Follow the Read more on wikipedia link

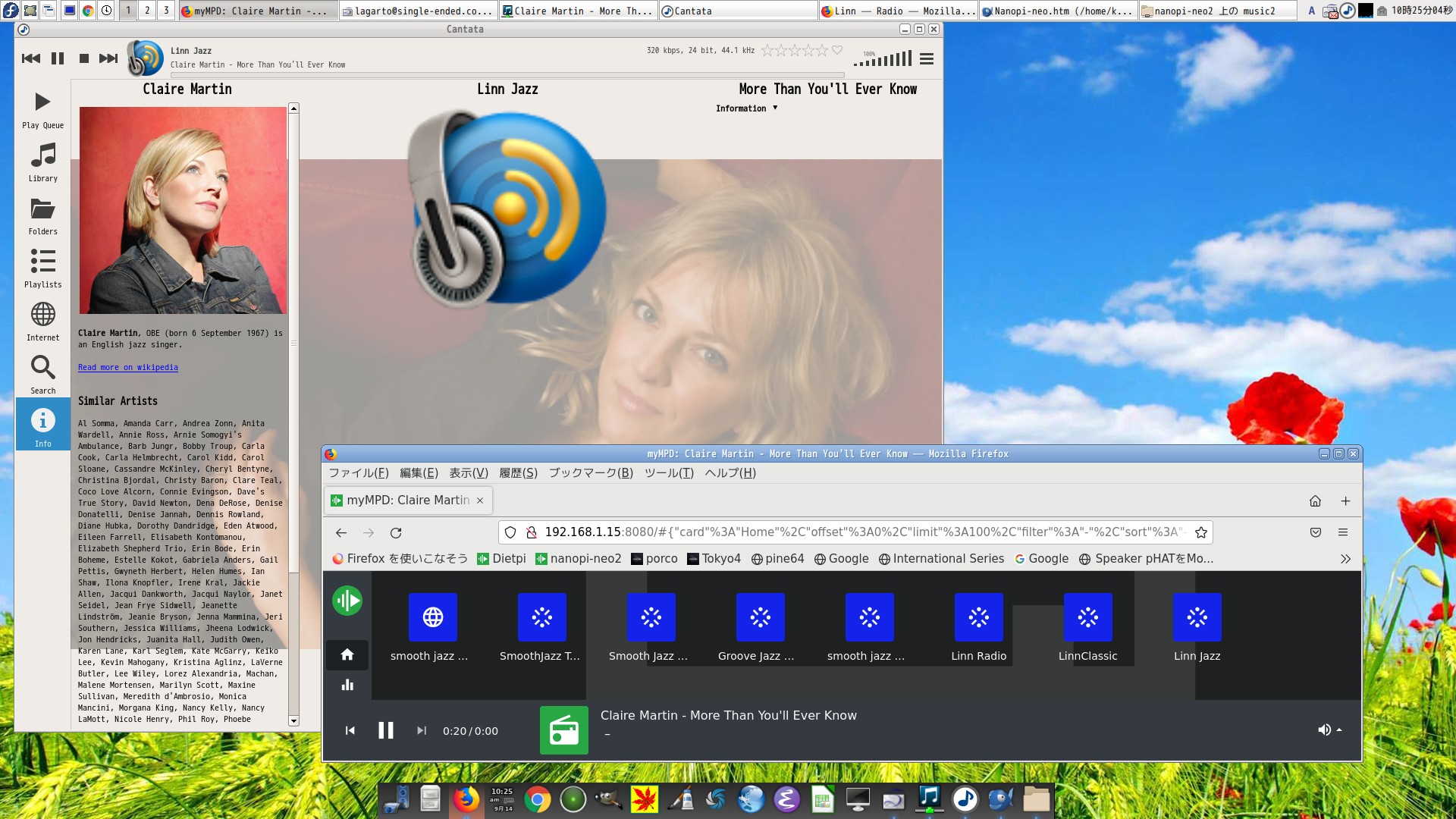(x=127, y=368)
